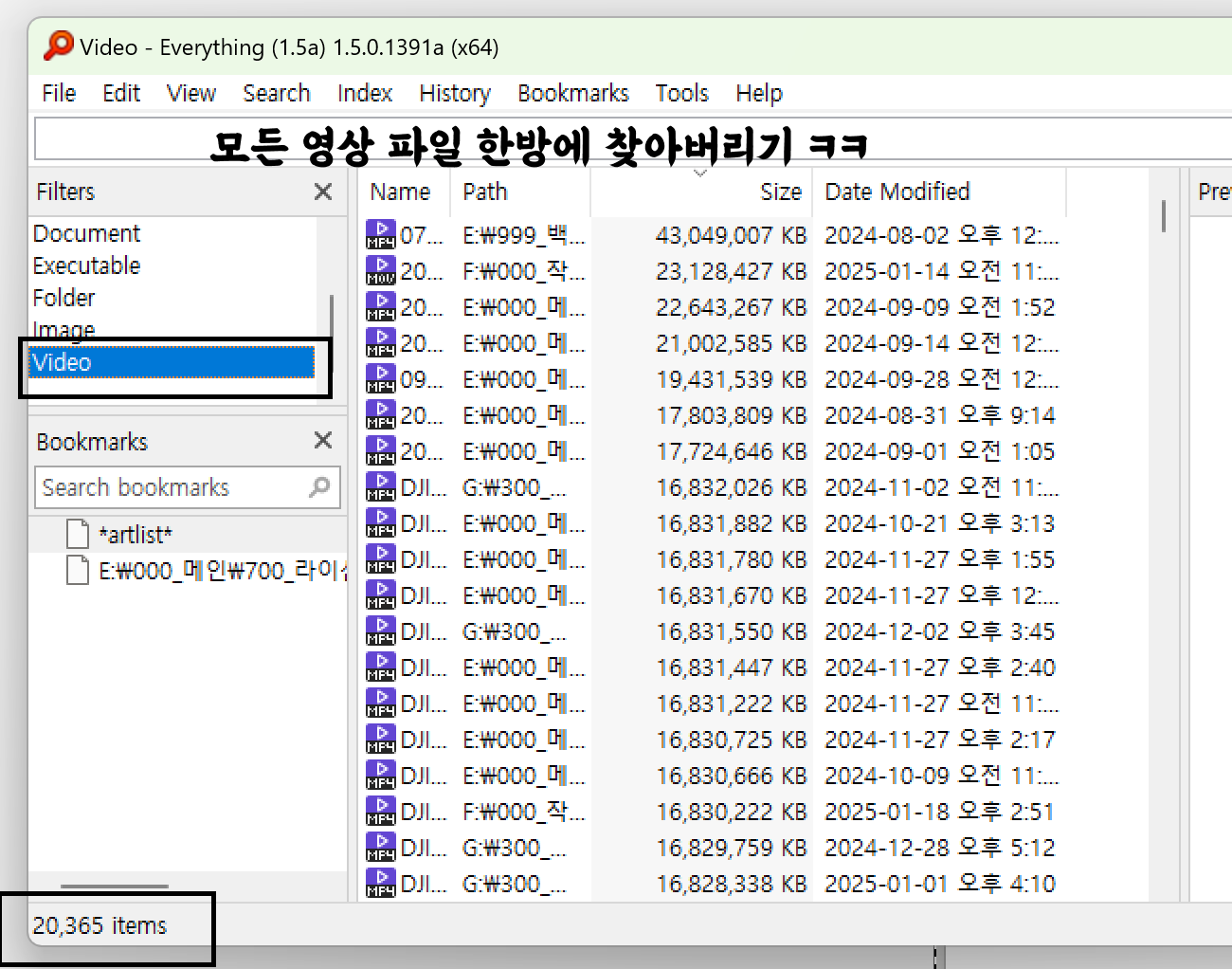The width and height of the screenshot is (1232, 969).
Task: Open the Tools menu
Action: click(682, 93)
